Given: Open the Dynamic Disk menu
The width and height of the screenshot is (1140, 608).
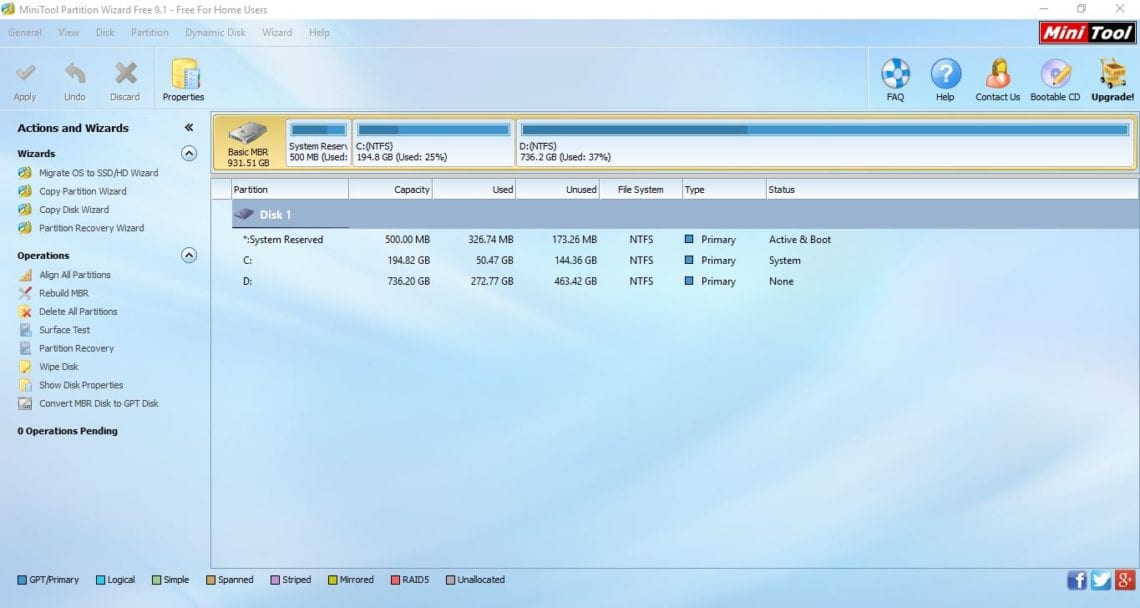Looking at the screenshot, I should click(215, 32).
